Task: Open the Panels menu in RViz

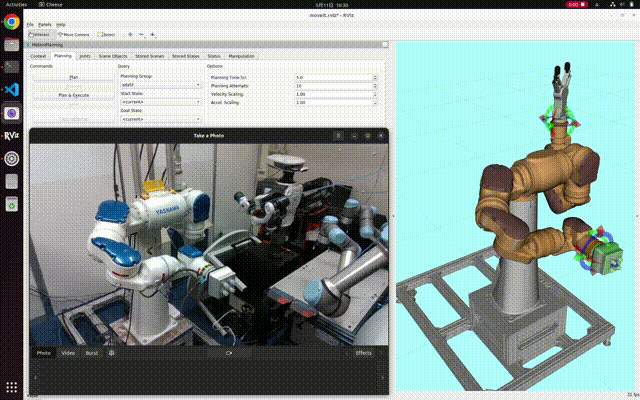Action: pyautogui.click(x=44, y=24)
